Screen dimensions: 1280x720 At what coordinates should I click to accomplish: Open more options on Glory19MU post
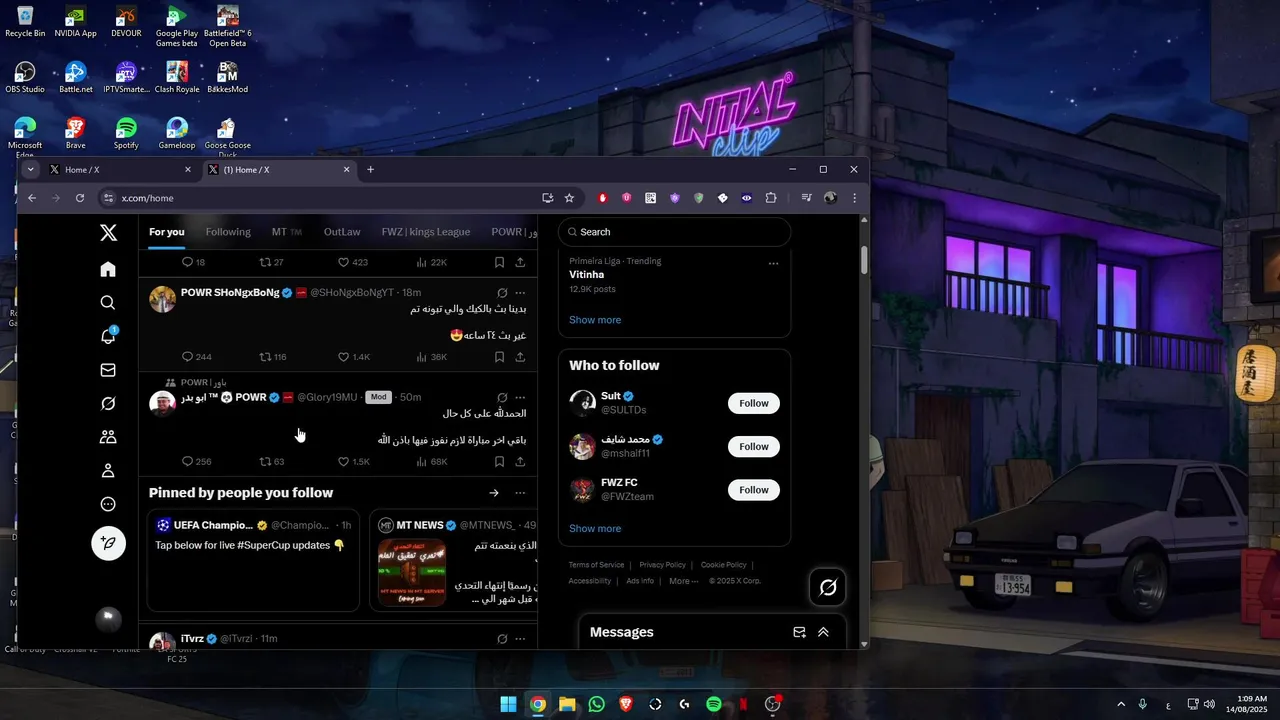(520, 397)
